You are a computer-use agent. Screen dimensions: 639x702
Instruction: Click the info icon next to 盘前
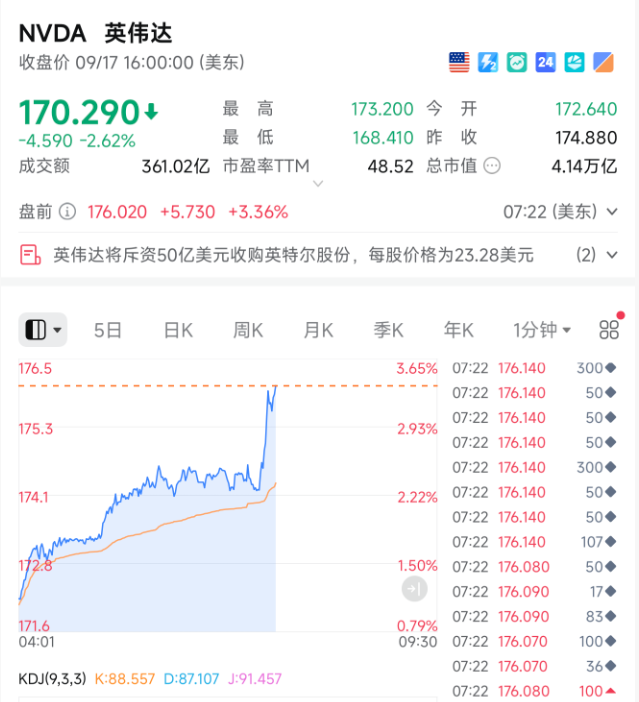point(67,212)
